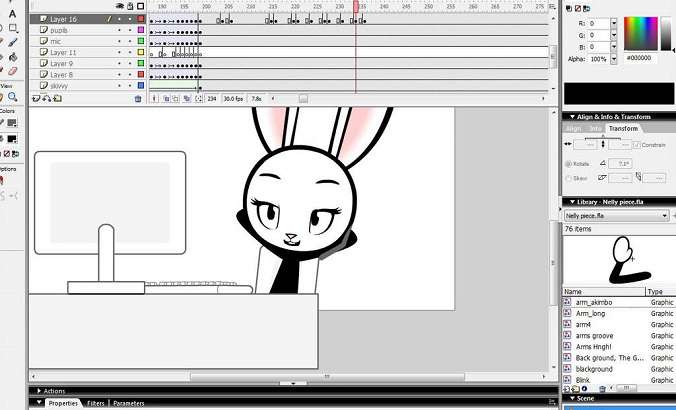Click black and white colors icon in Color panel
676x410 pixels.
point(569,8)
